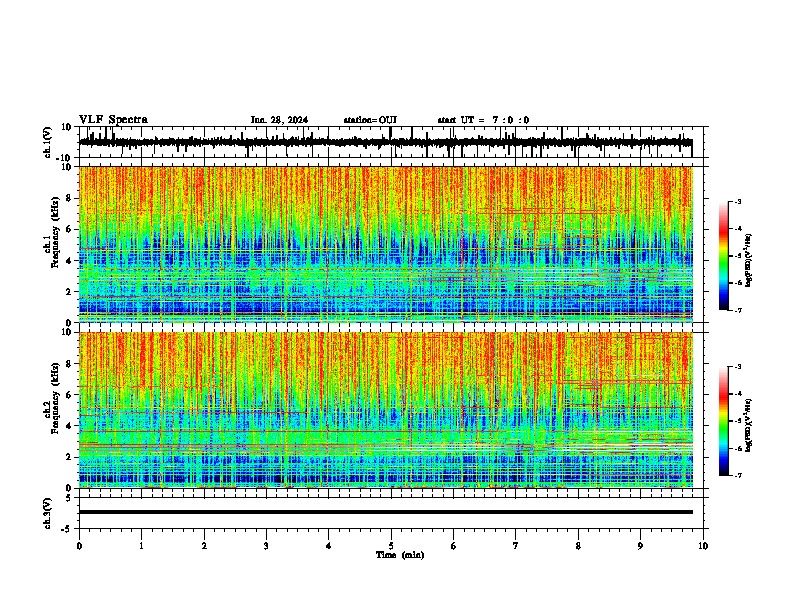792x612 pixels.
Task: Click the "-7" label on ch.1 colorbar
Action: [737, 310]
